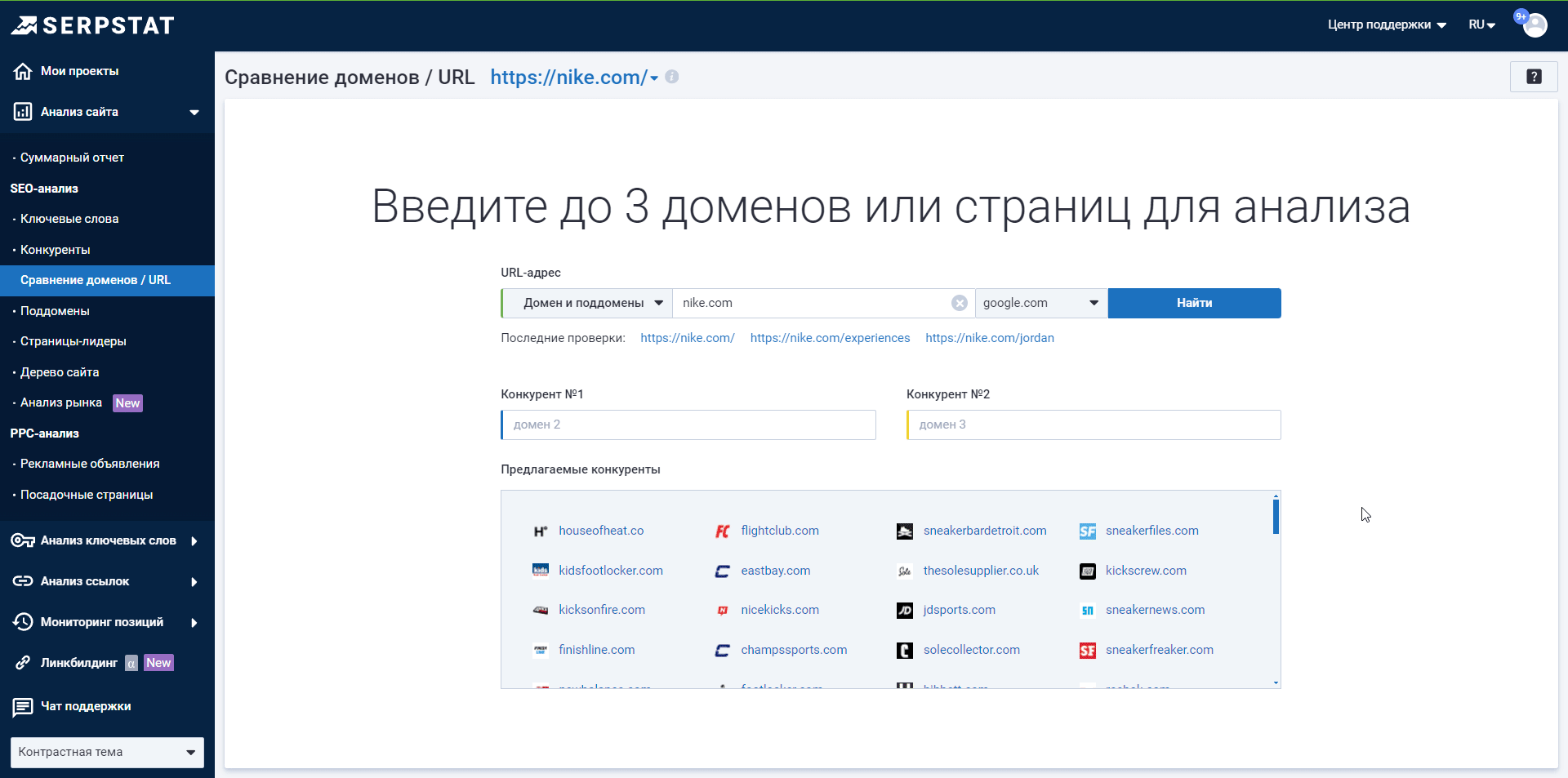Open the user profile avatar with notifications
Viewport: 1568px width, 778px height.
[x=1534, y=24]
